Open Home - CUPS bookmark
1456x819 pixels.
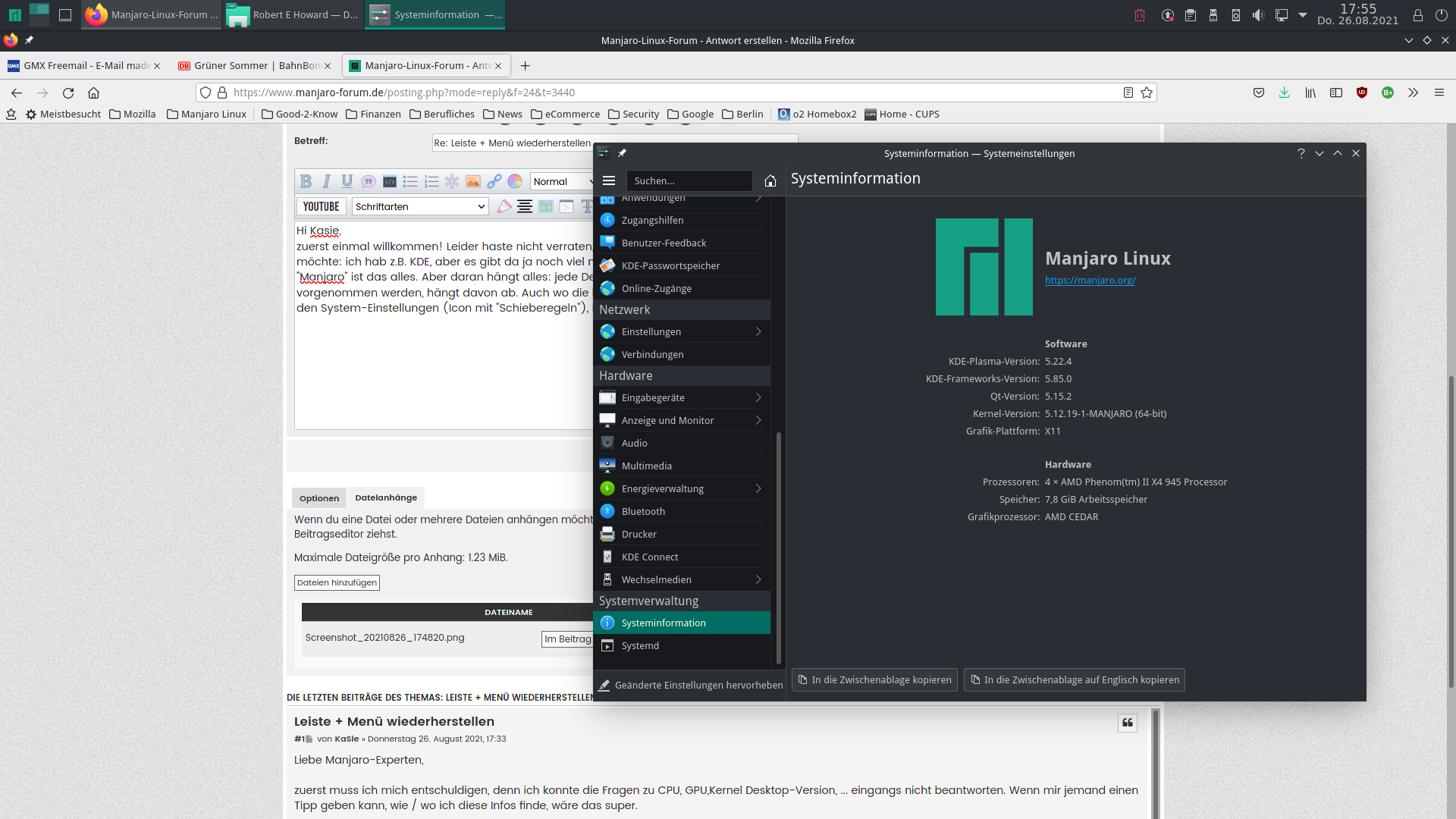pyautogui.click(x=902, y=114)
